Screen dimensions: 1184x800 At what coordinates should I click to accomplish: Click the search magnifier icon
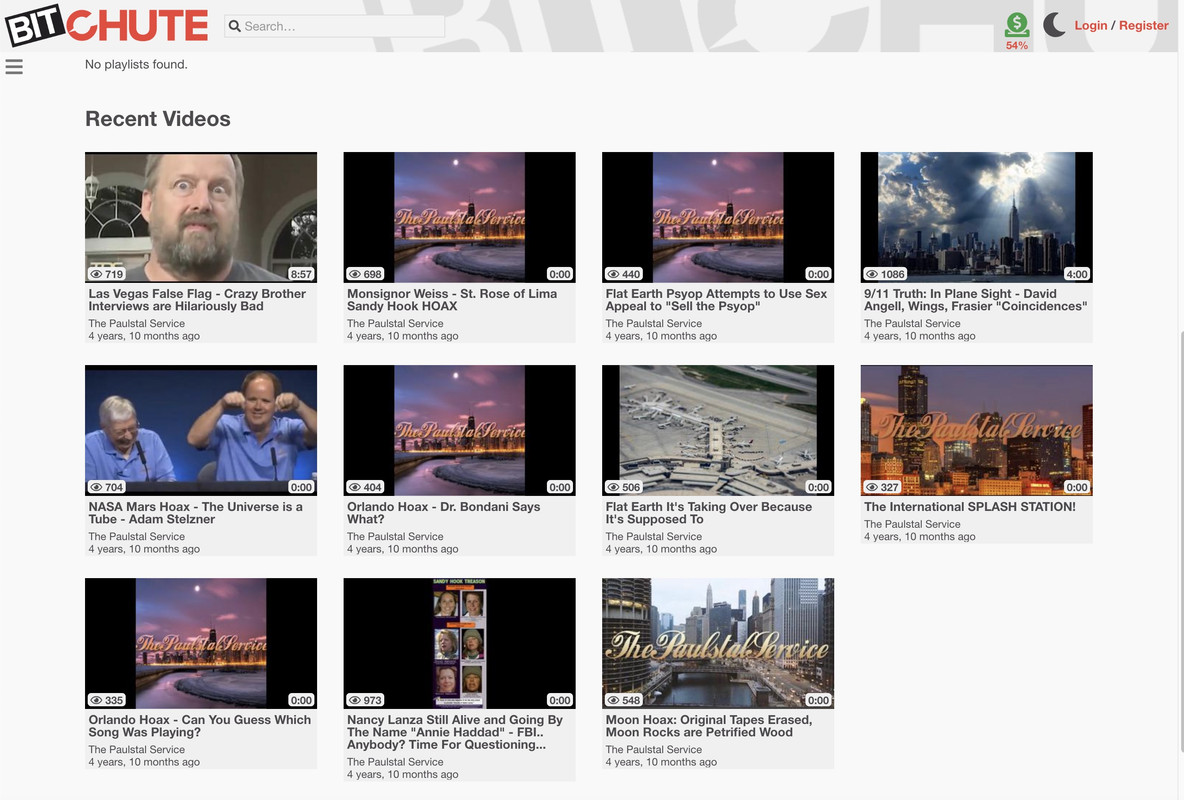click(x=235, y=26)
